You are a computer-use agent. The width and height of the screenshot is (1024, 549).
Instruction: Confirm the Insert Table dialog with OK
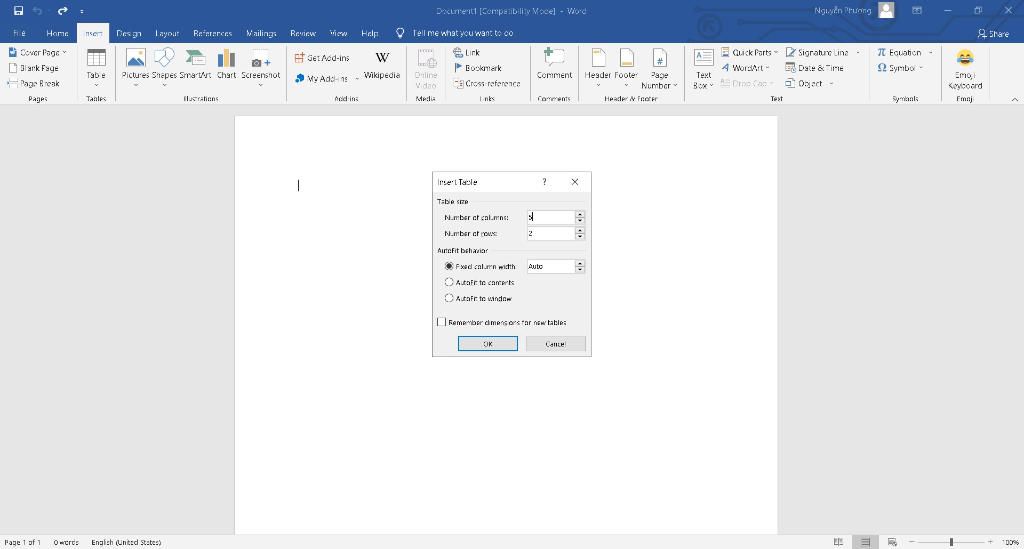[488, 344]
